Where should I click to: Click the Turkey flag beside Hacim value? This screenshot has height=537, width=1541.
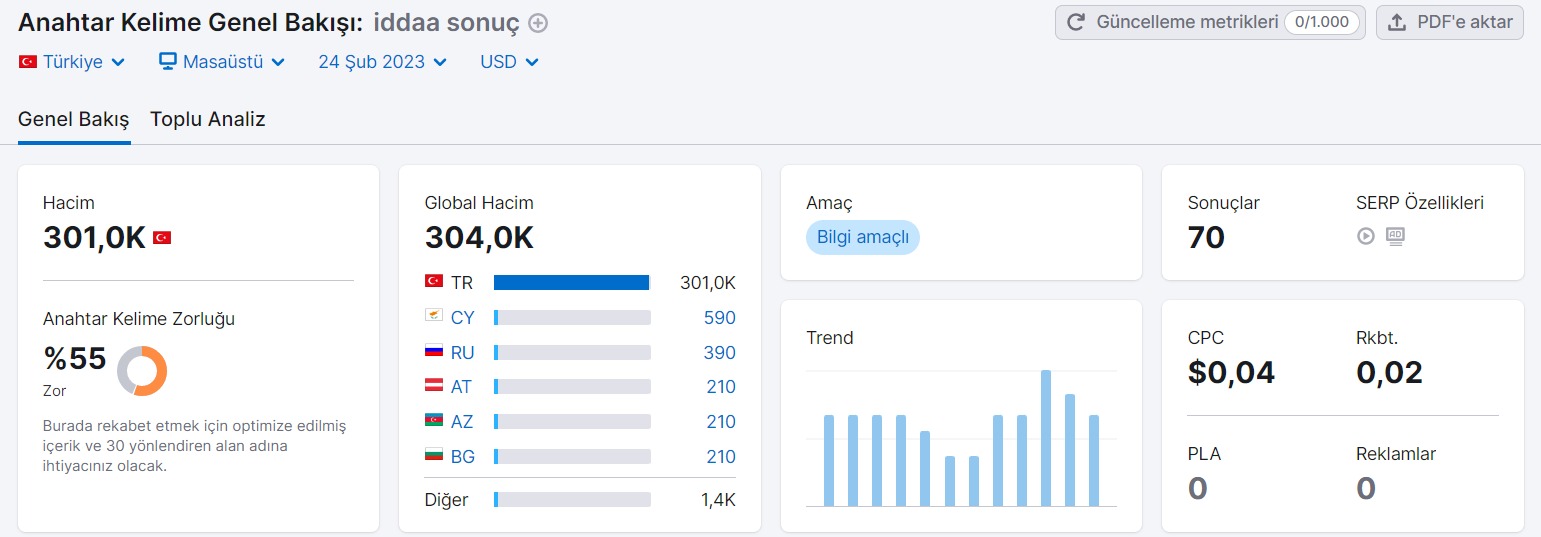[162, 238]
